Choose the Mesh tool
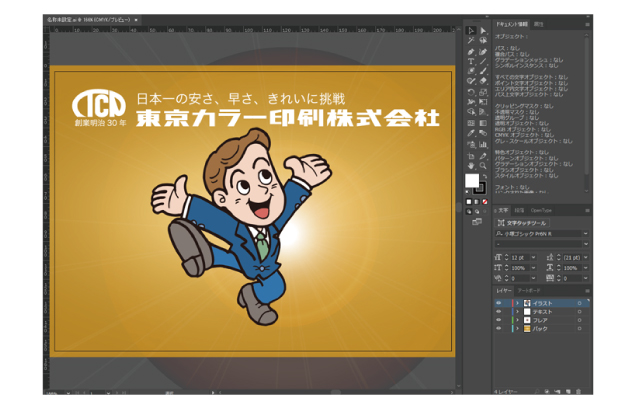 (x=471, y=123)
